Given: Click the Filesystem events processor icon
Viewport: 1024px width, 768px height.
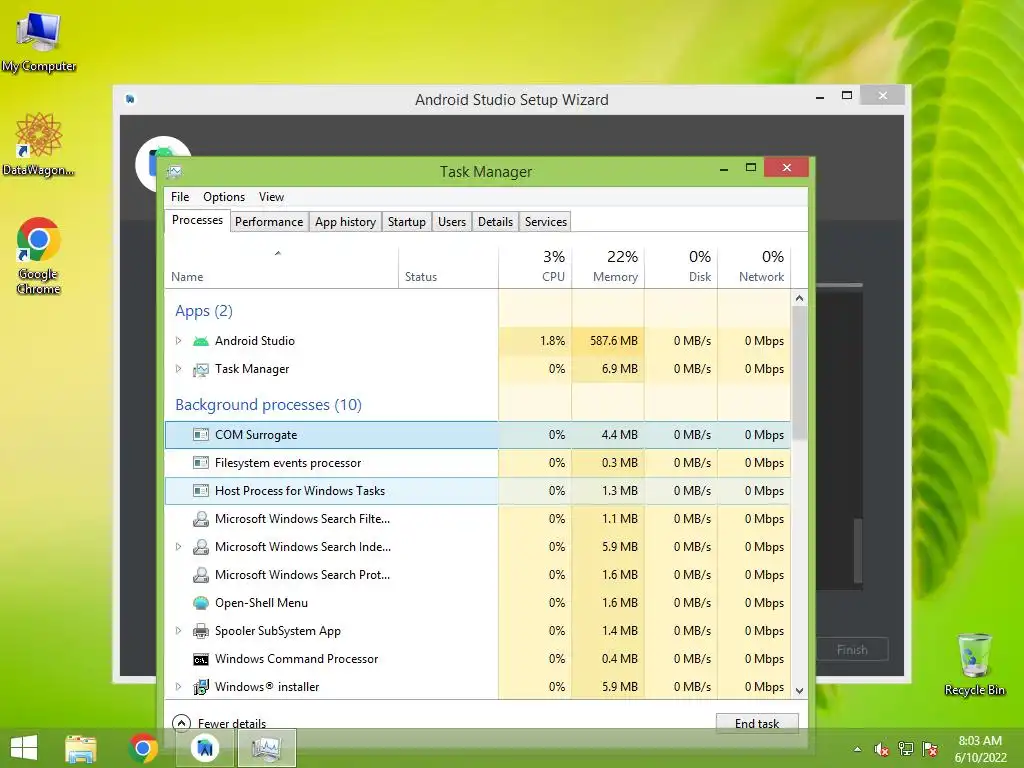Looking at the screenshot, I should pyautogui.click(x=201, y=463).
